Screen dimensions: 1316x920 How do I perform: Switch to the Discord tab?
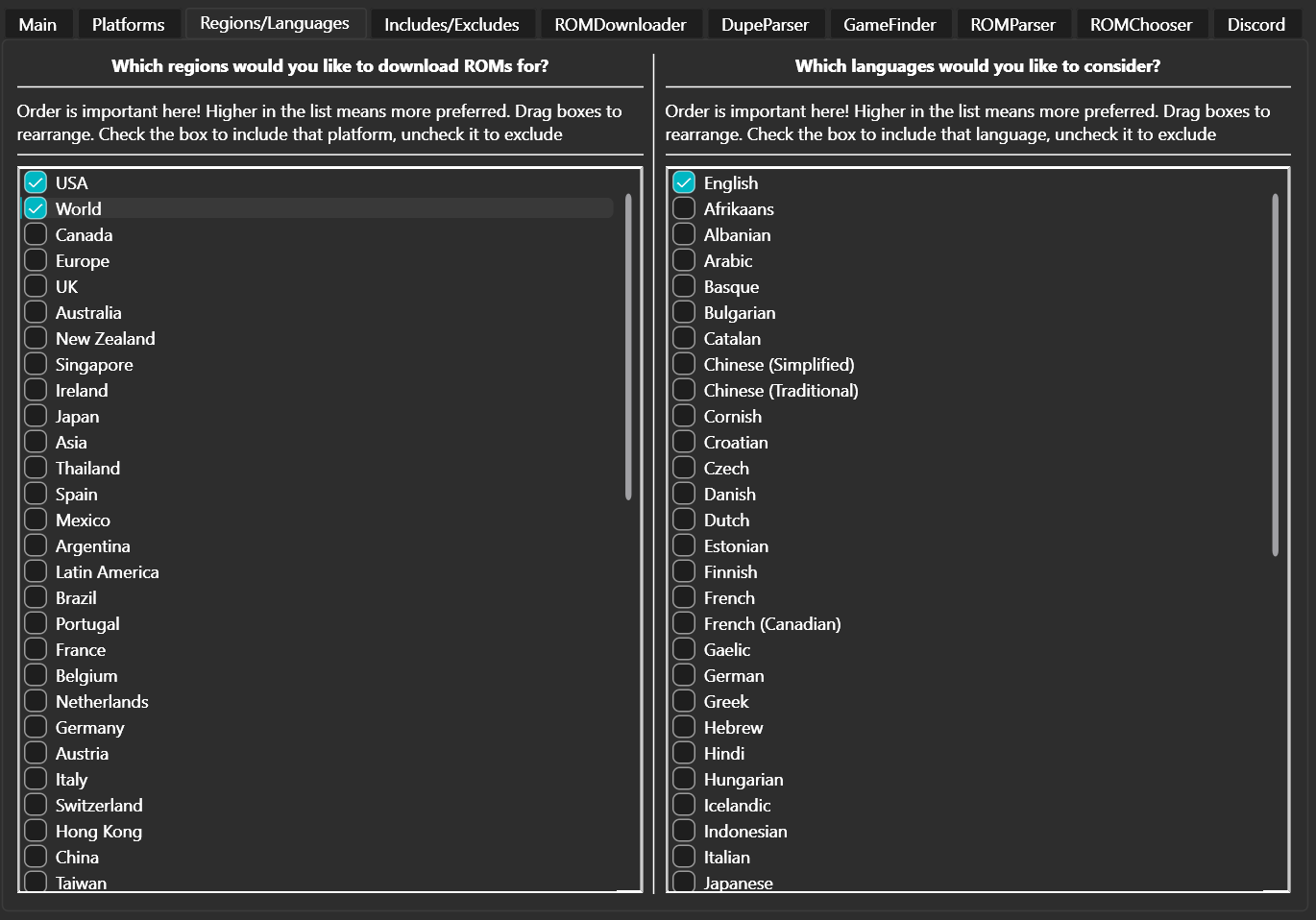(1255, 24)
